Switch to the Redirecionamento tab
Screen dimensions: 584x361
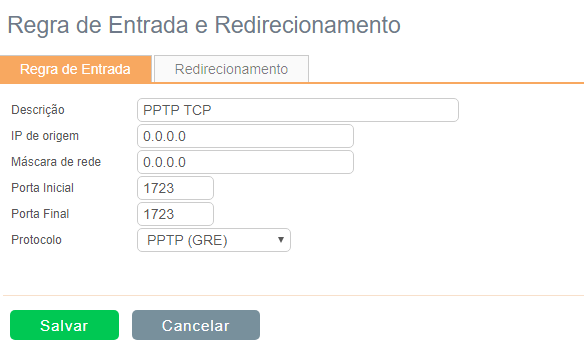point(231,69)
